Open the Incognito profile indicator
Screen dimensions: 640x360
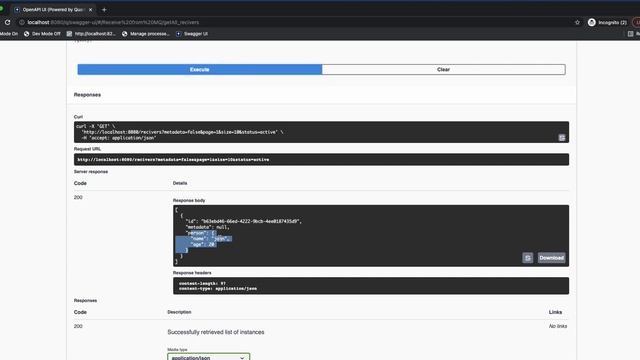click(607, 22)
